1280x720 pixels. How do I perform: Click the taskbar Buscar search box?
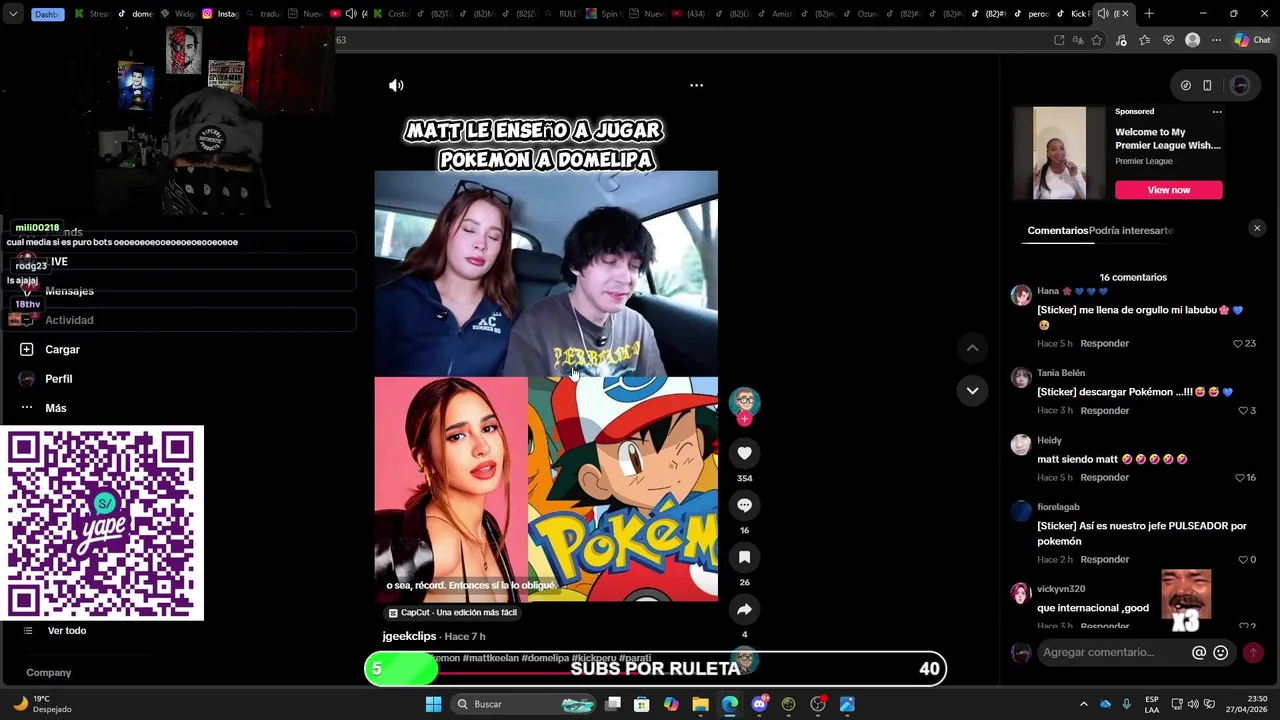(x=525, y=704)
